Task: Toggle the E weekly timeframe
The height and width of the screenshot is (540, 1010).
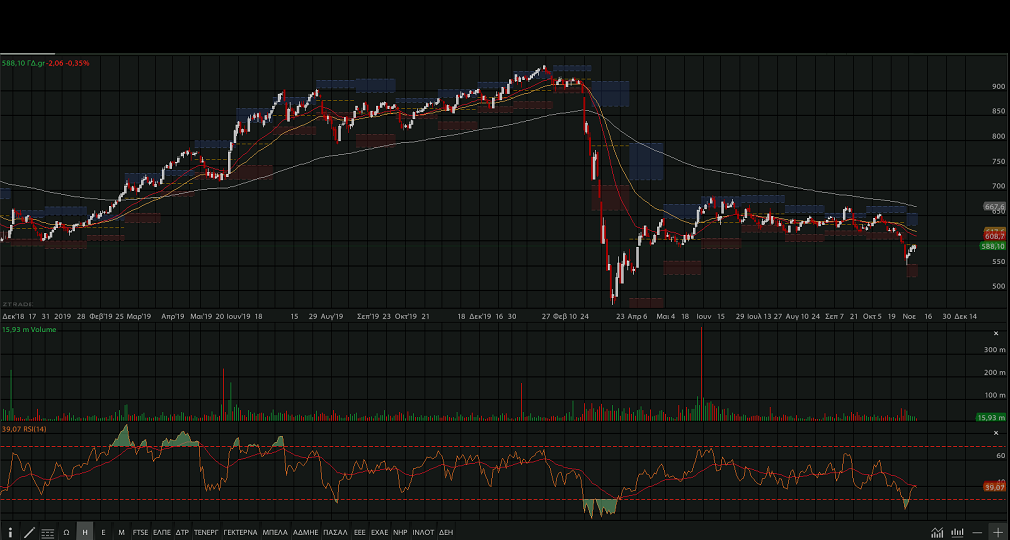Action: (103, 533)
